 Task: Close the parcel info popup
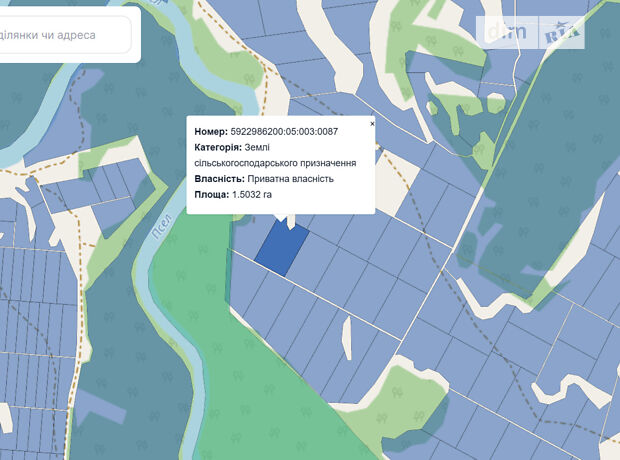(372, 123)
